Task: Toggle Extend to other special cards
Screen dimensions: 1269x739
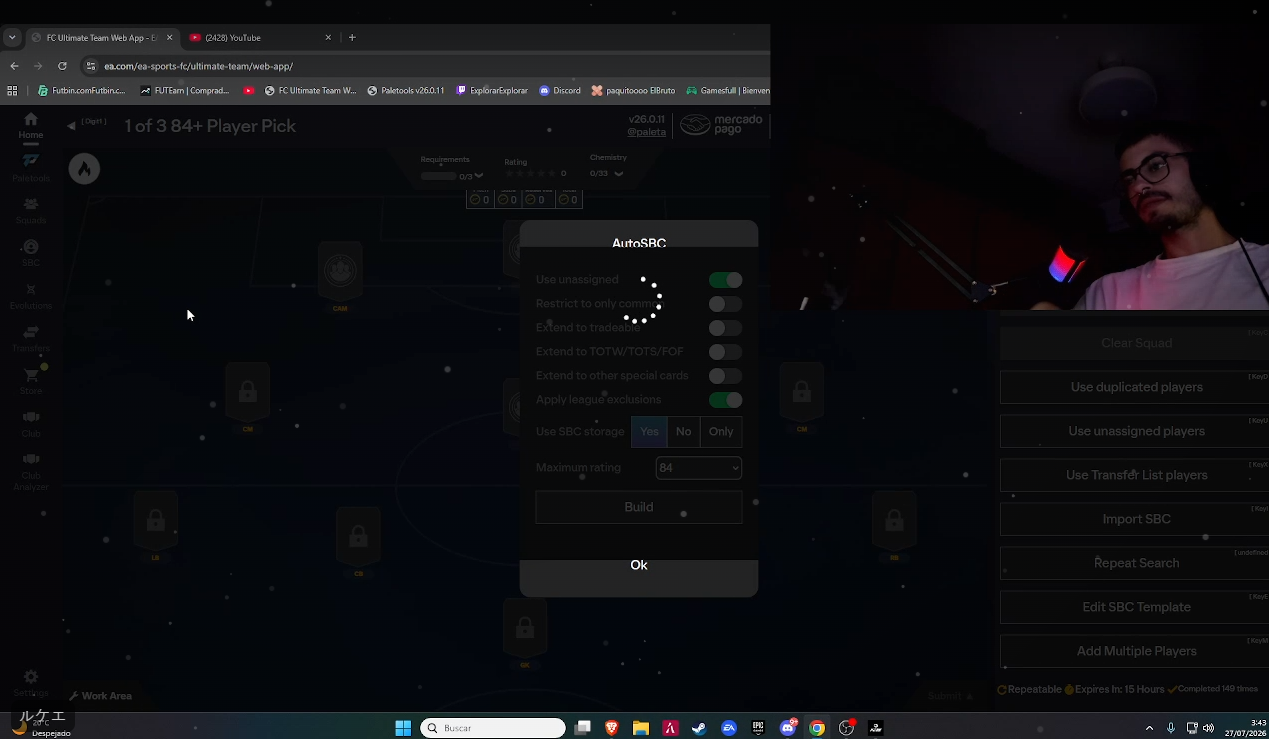Action: coord(725,376)
